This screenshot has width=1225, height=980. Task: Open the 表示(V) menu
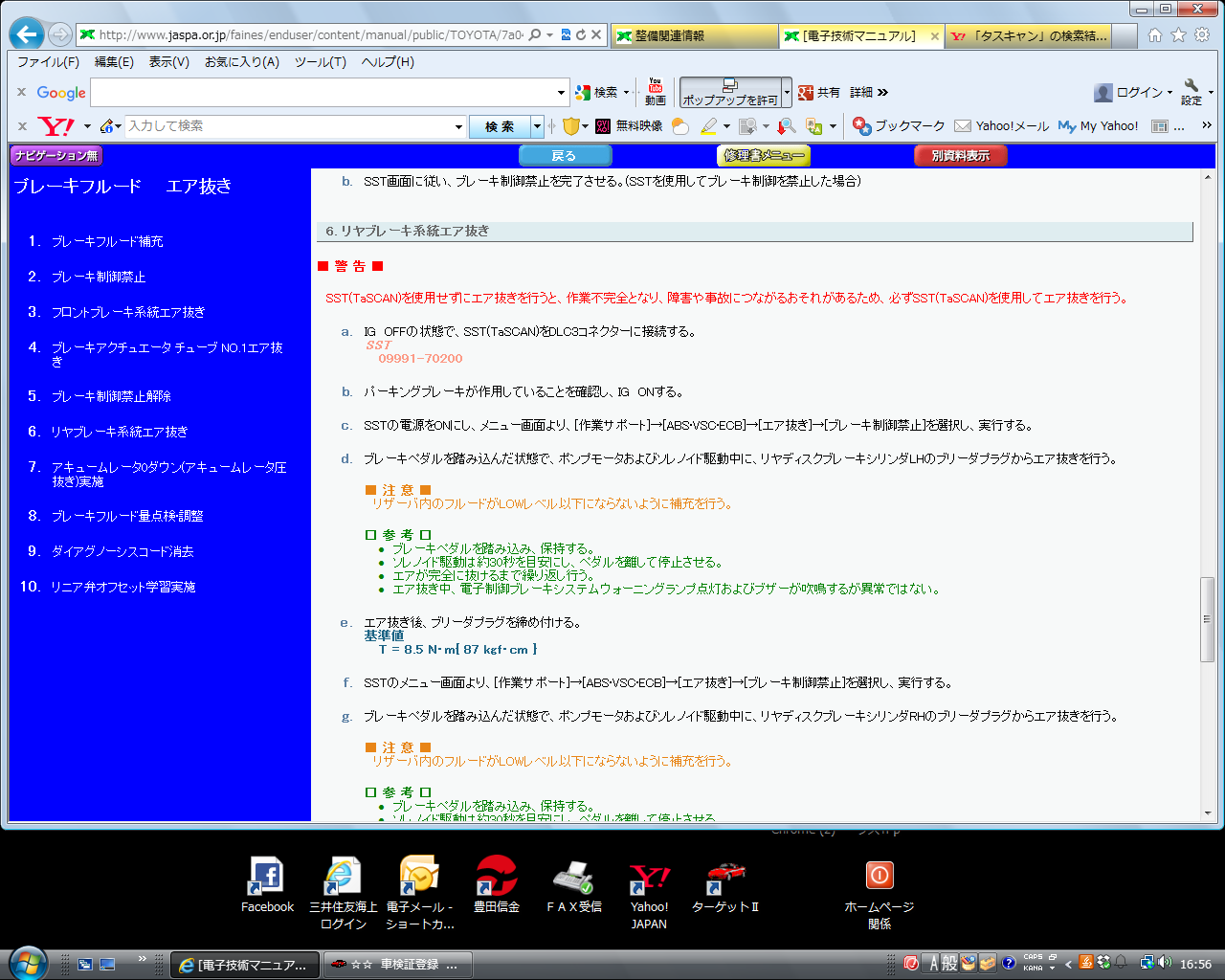click(x=168, y=61)
